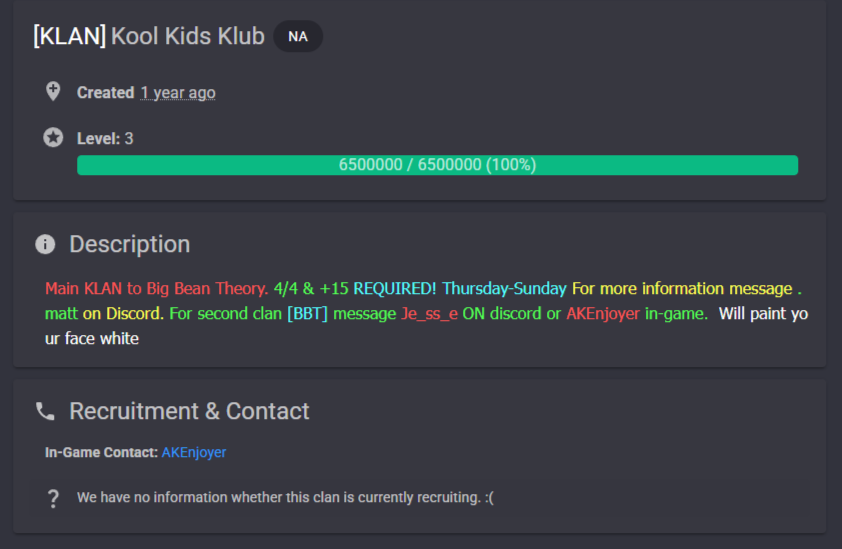Image resolution: width=842 pixels, height=549 pixels.
Task: Click the "1 year ago" creation timestamp
Action: click(178, 93)
